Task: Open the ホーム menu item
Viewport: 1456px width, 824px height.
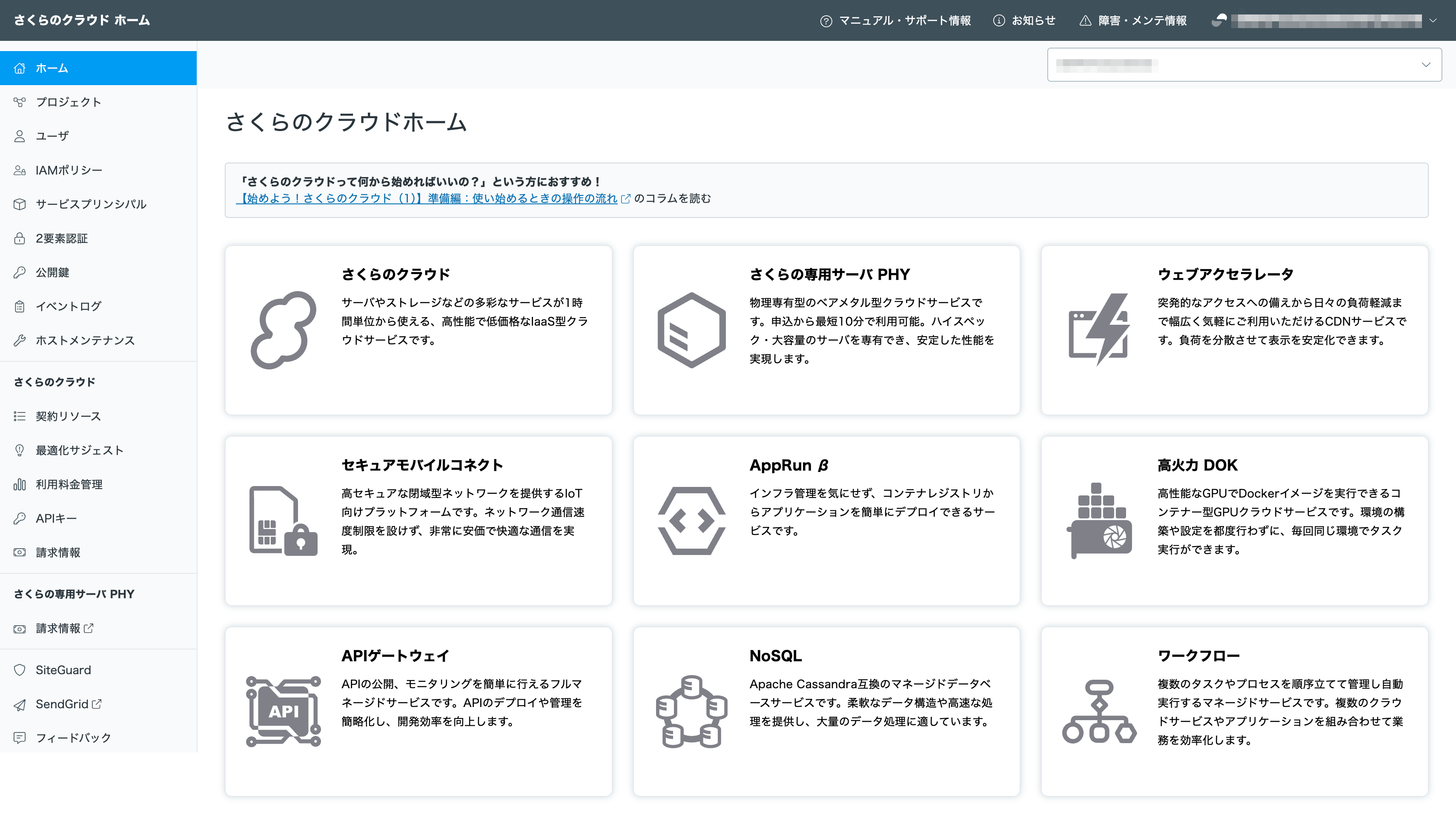Action: coord(98,68)
